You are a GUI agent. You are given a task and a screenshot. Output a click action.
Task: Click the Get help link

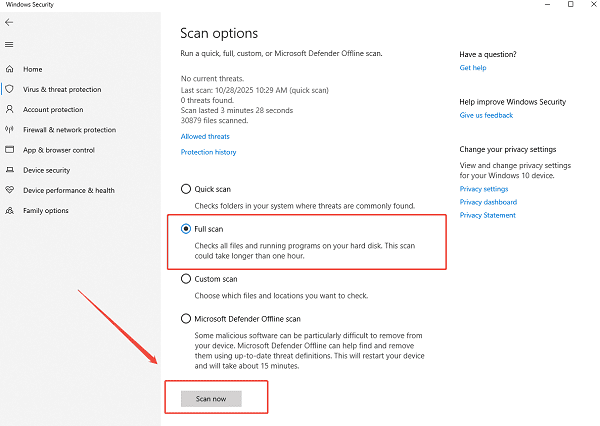tap(472, 68)
